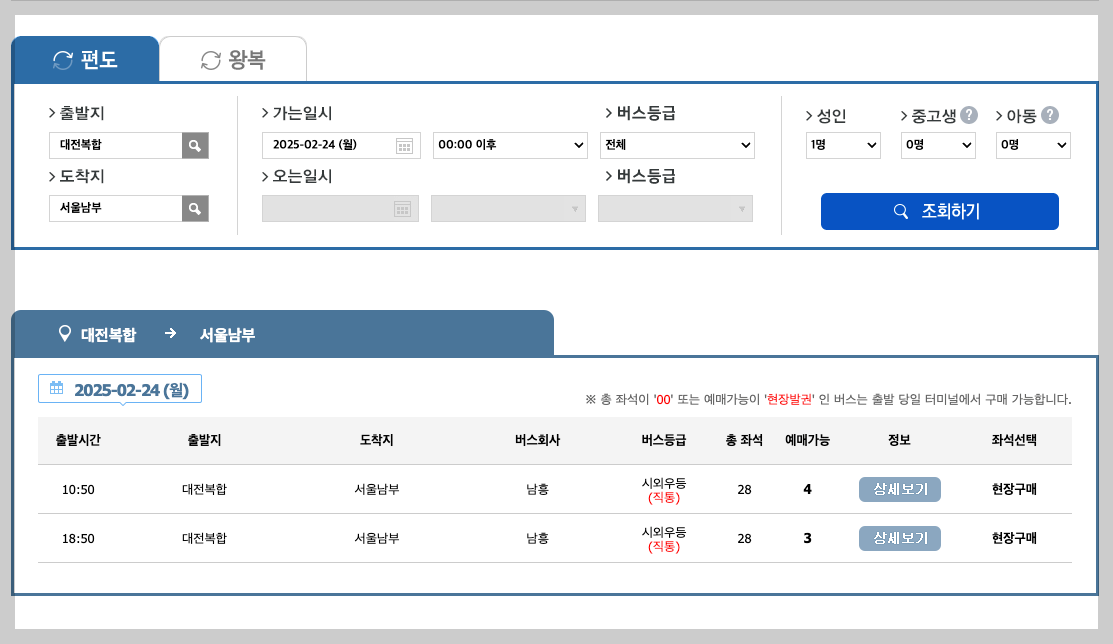Screen dimensions: 1113x644
Task: Click 상세보기 for the 18:50 bus
Action: [899, 538]
